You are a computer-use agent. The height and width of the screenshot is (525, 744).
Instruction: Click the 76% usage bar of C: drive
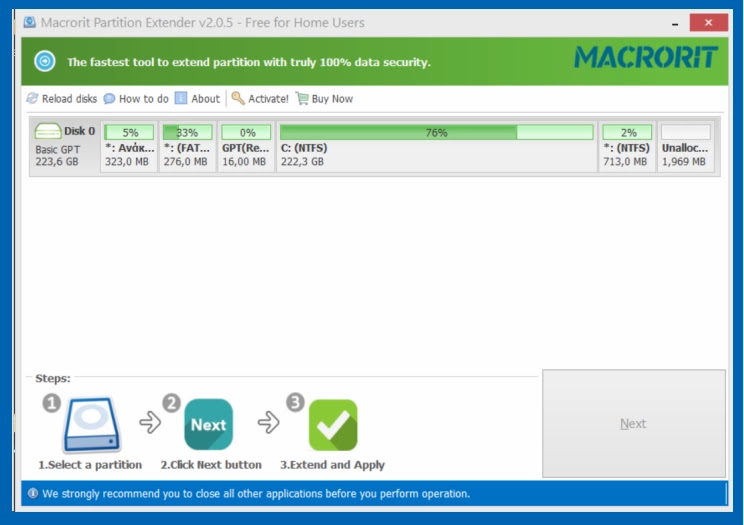point(437,132)
